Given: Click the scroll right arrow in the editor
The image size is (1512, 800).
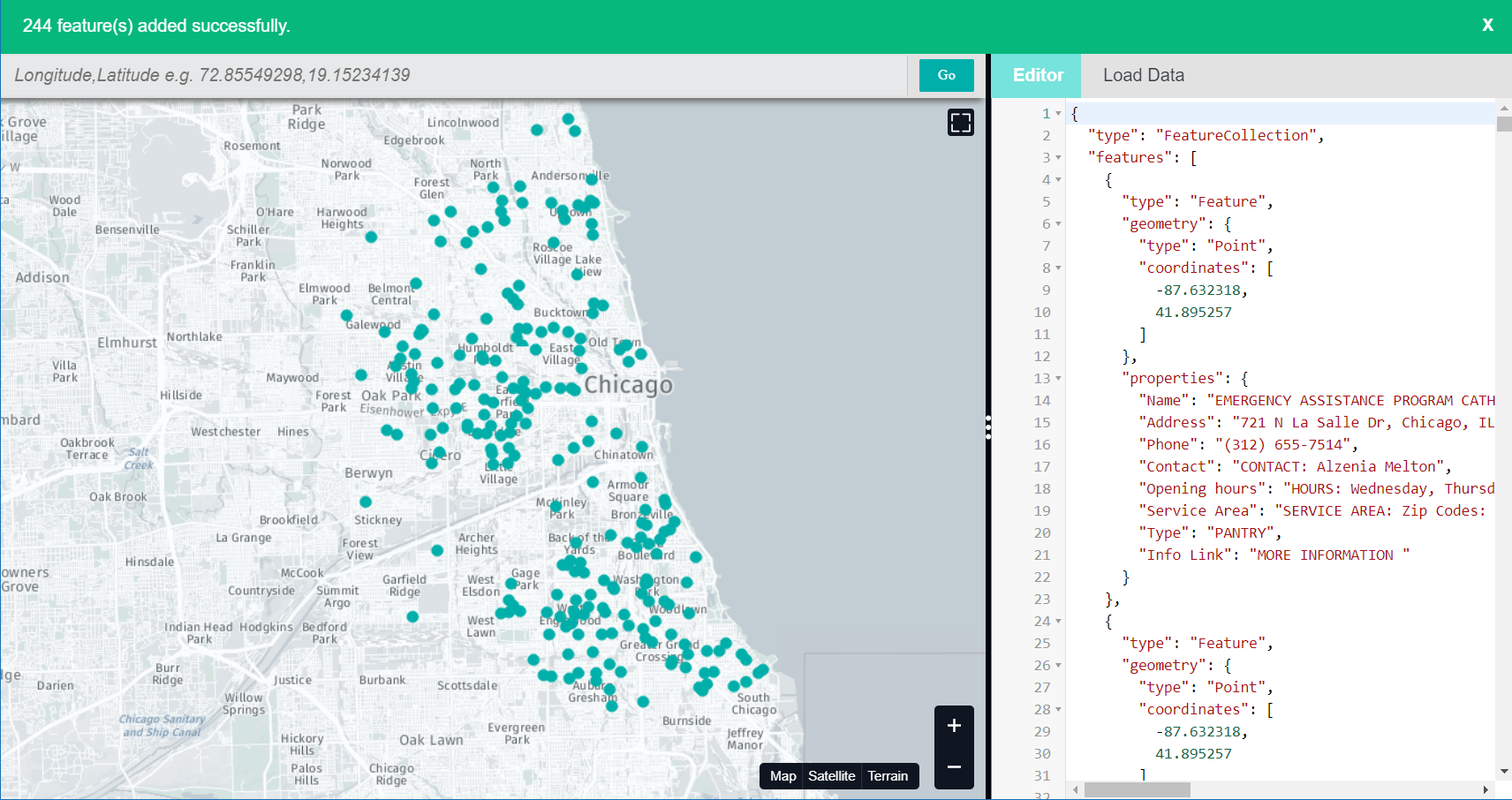Looking at the screenshot, I should [x=1486, y=789].
